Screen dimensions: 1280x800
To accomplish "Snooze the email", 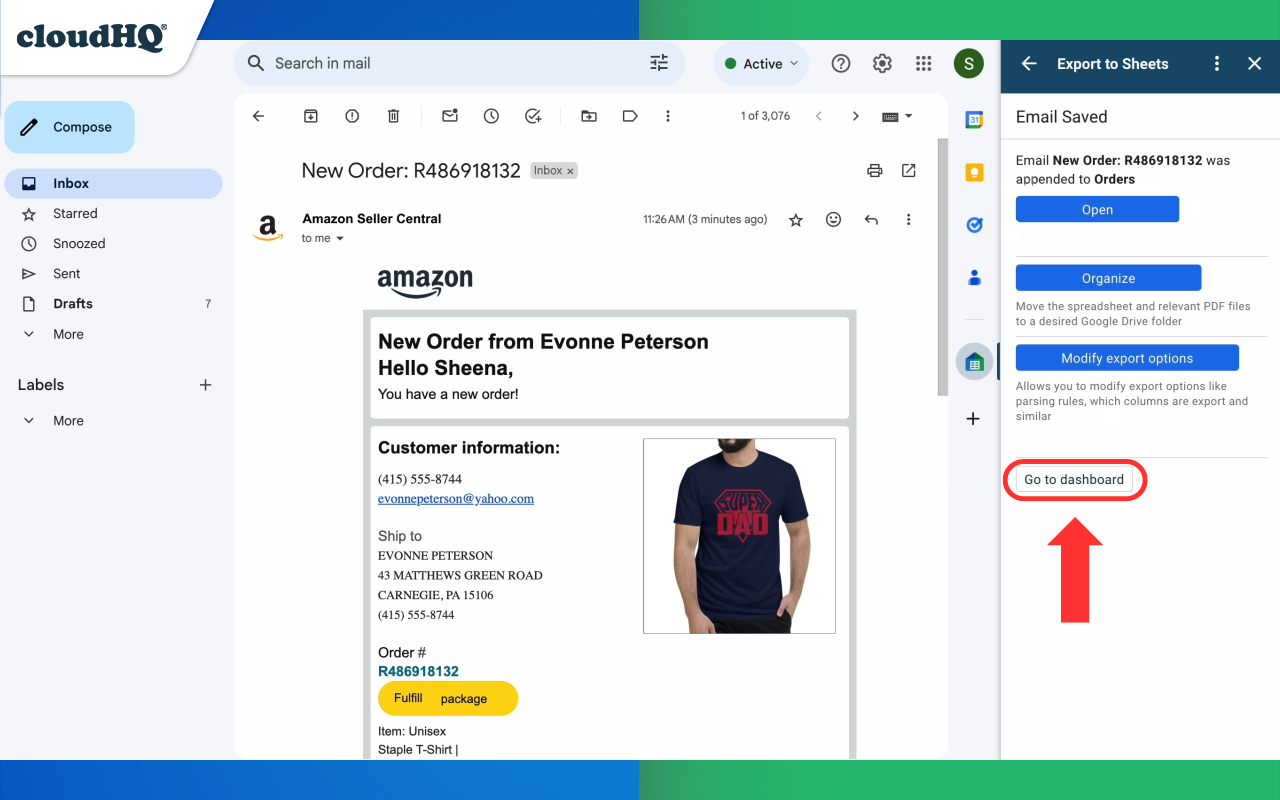I will coord(491,115).
